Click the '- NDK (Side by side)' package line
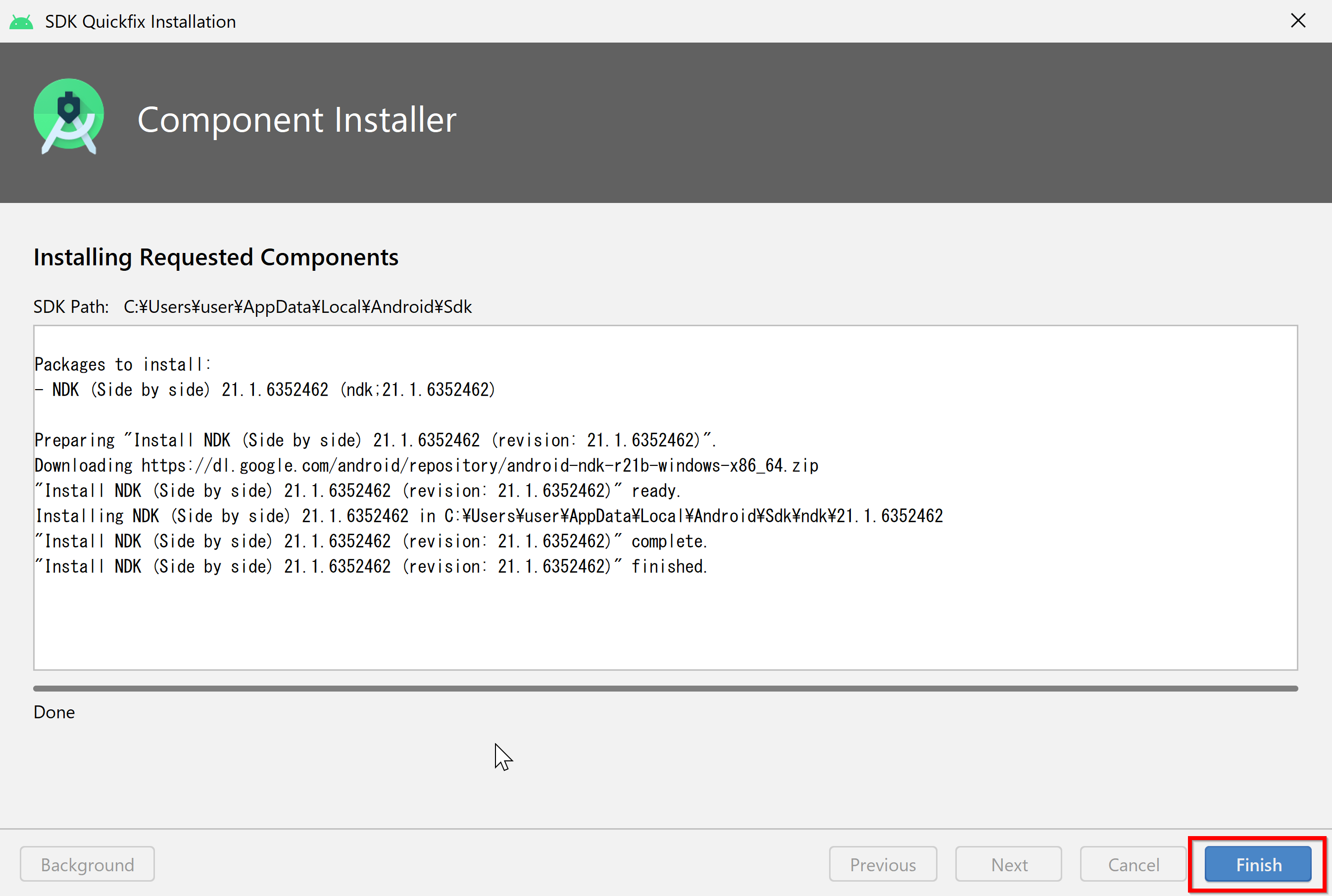The height and width of the screenshot is (896, 1332). point(265,390)
